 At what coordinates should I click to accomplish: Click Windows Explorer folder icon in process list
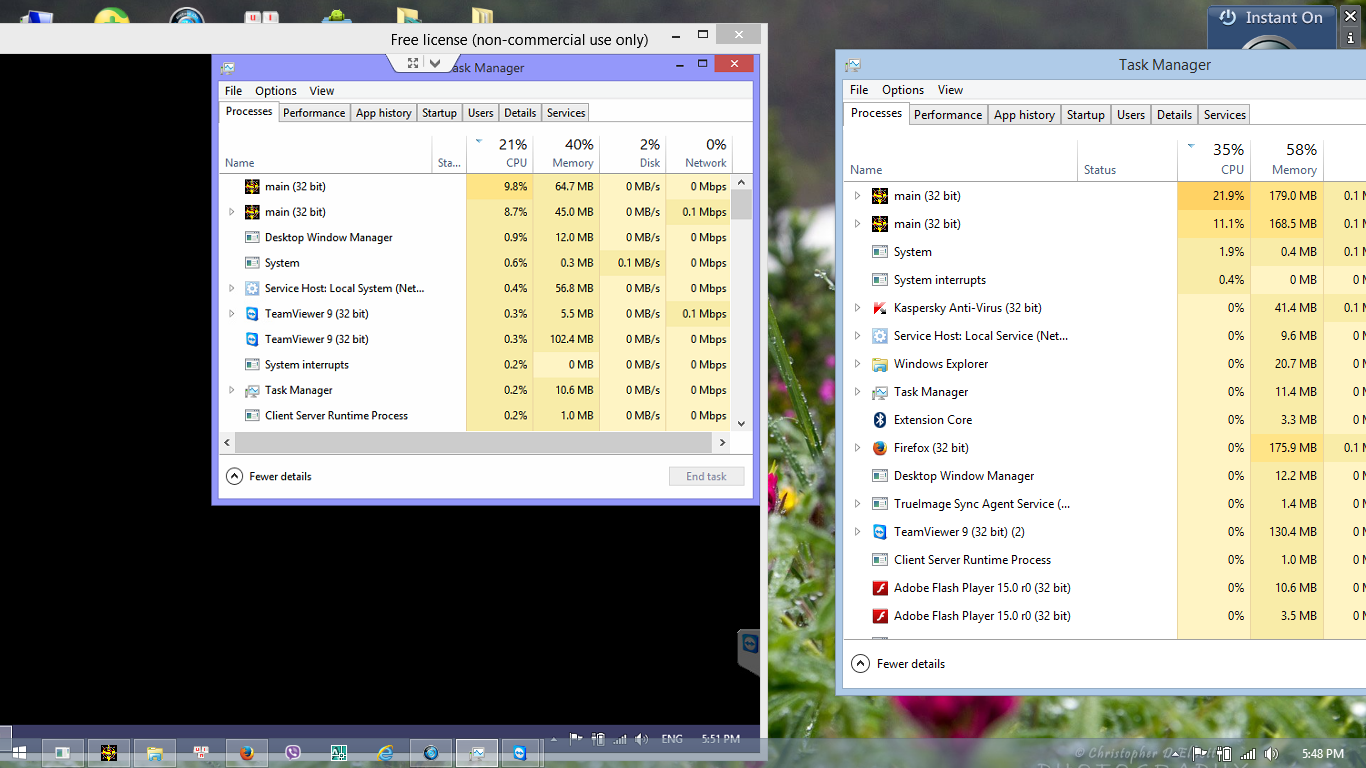(880, 364)
